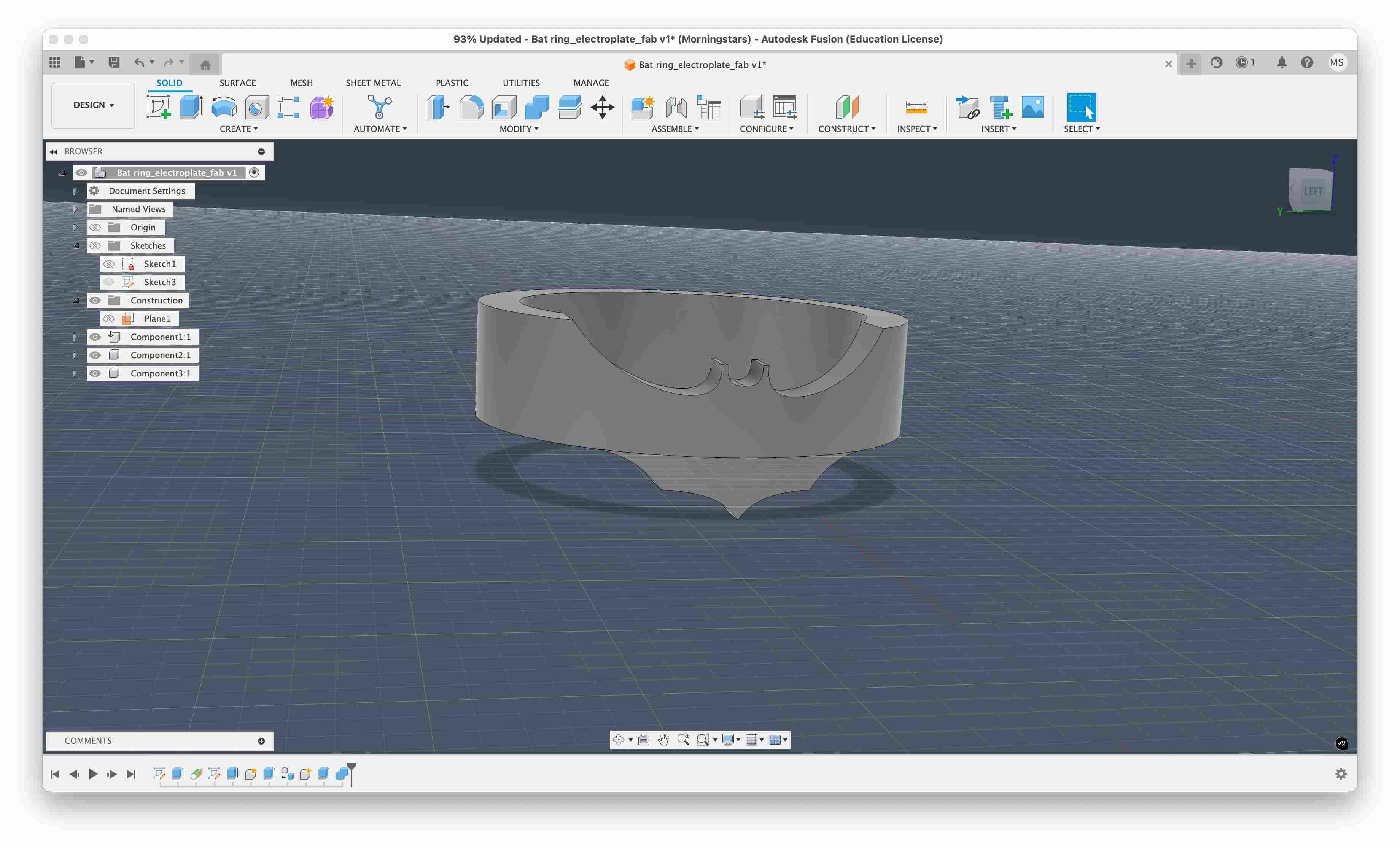Jump to the timeline beginning
Image resolution: width=1400 pixels, height=848 pixels.
(55, 773)
